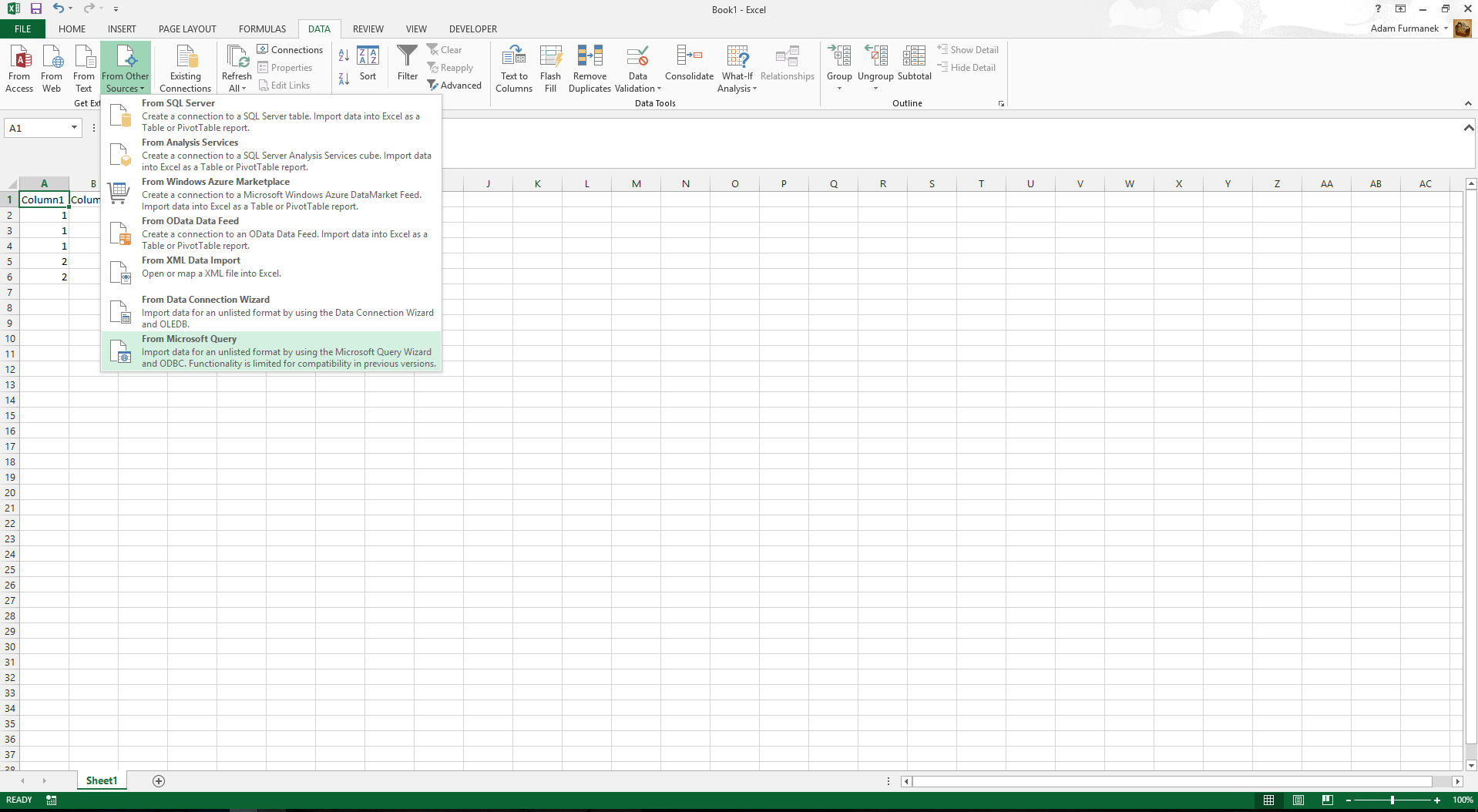Click the Subtotal icon
This screenshot has width=1478, height=812.
coord(915,63)
